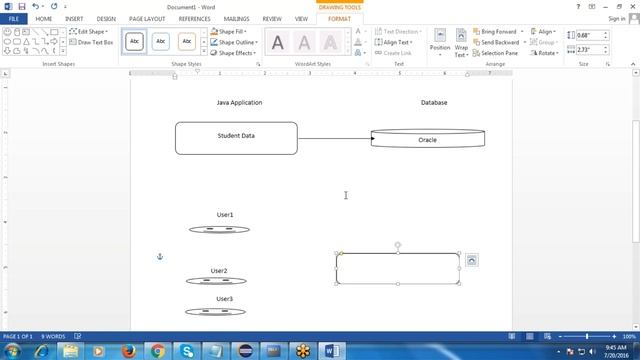Increase shape height with stepper arrow
The width and height of the screenshot is (640, 360).
point(606,33)
